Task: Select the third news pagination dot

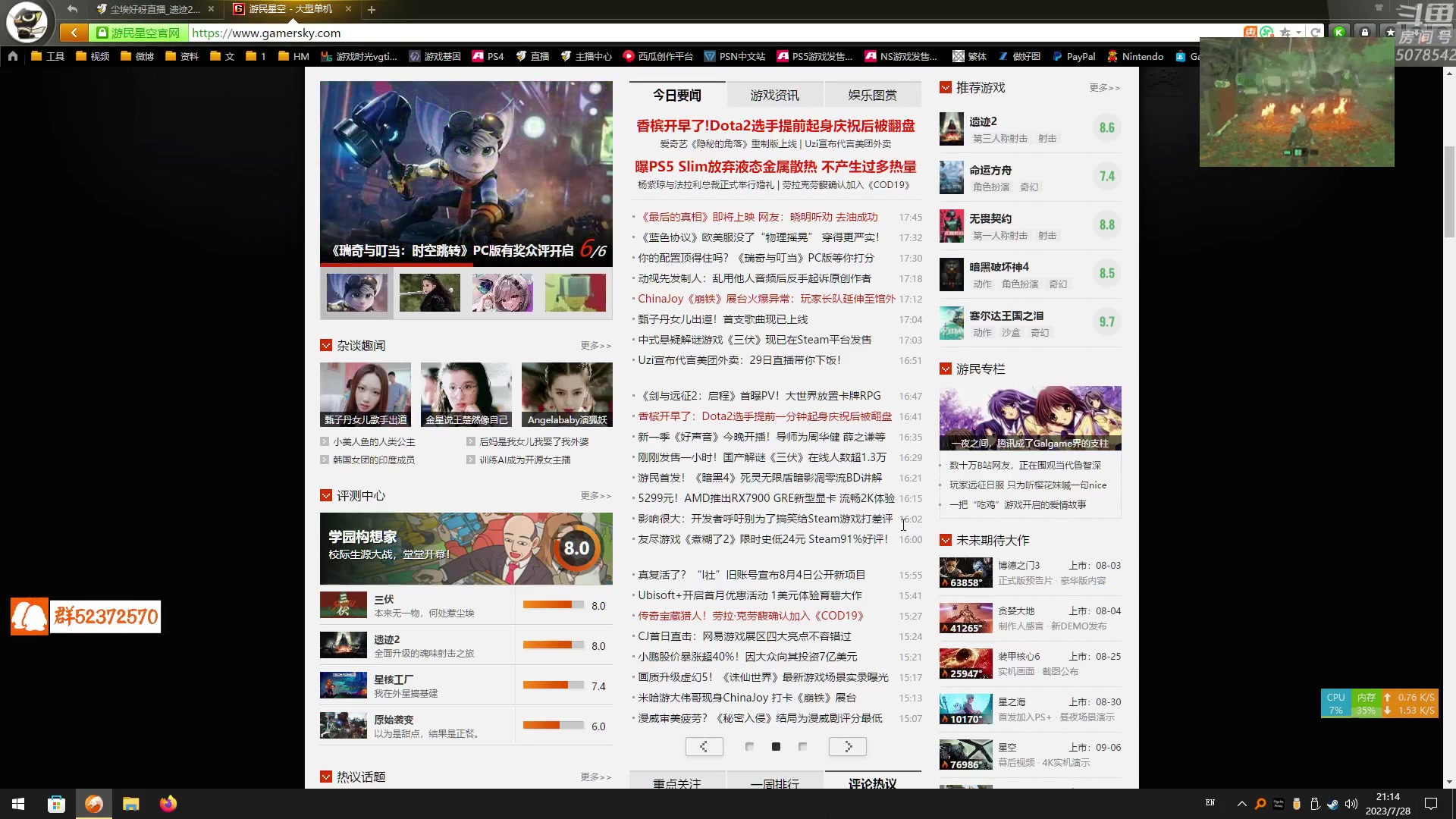Action: coord(802,747)
